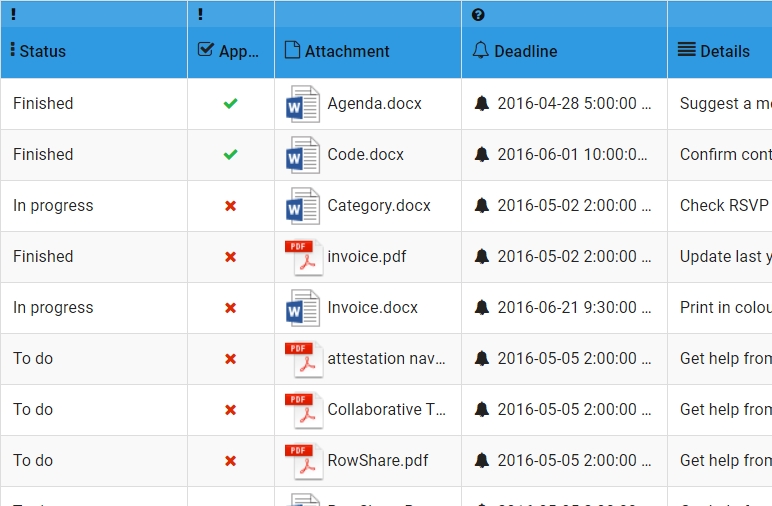Click Finished status in Code.docx row
The width and height of the screenshot is (772, 506).
(43, 155)
